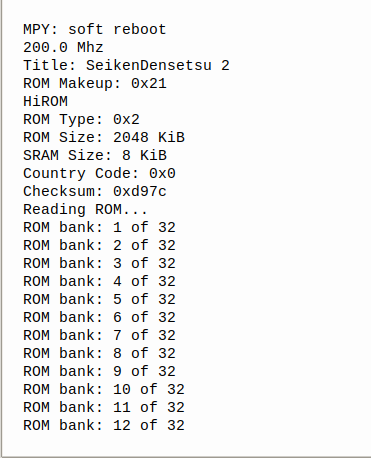Click the 'ROM bank: 3 of 32' line
Image resolution: width=371 pixels, height=458 pixels.
[x=99, y=263]
